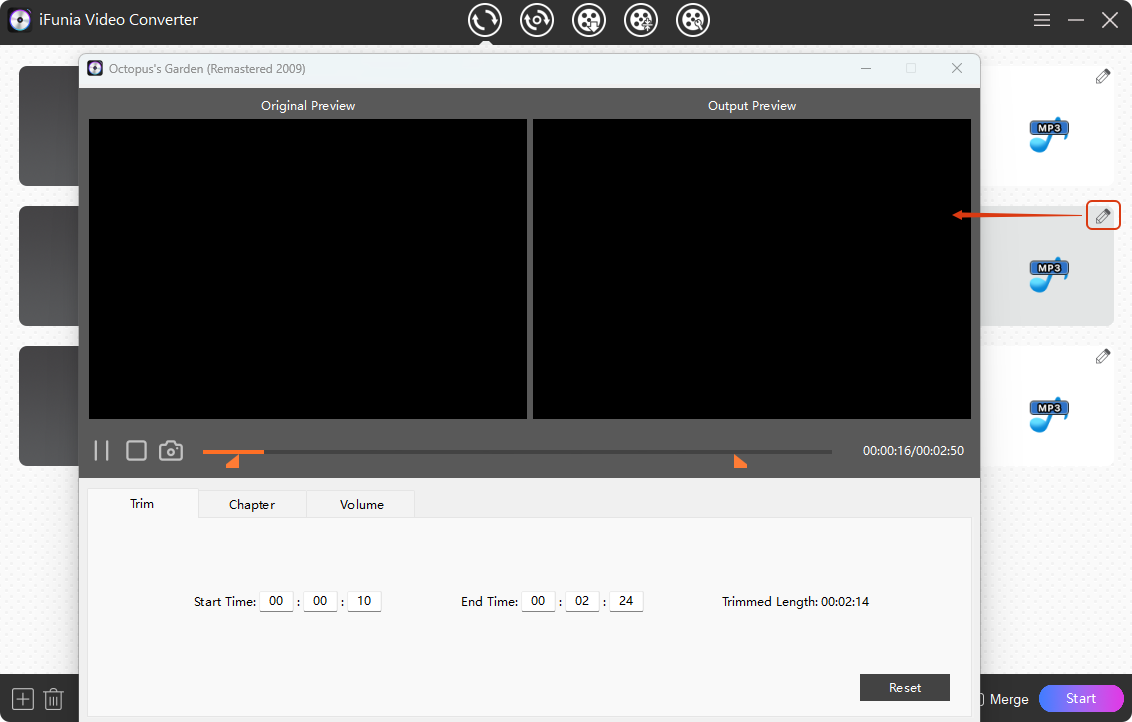The height and width of the screenshot is (722, 1132).
Task: Open the video toolbox mode icon
Action: click(x=693, y=20)
